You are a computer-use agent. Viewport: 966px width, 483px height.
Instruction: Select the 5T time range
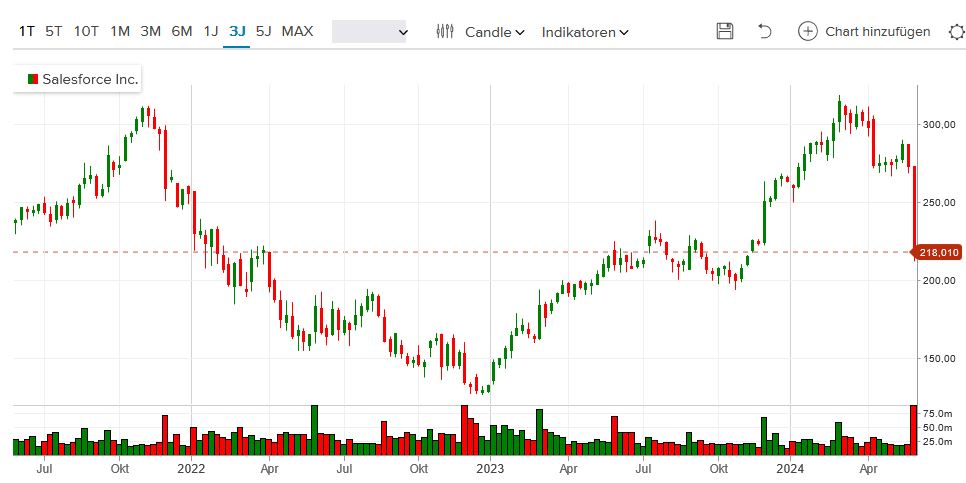click(x=54, y=31)
